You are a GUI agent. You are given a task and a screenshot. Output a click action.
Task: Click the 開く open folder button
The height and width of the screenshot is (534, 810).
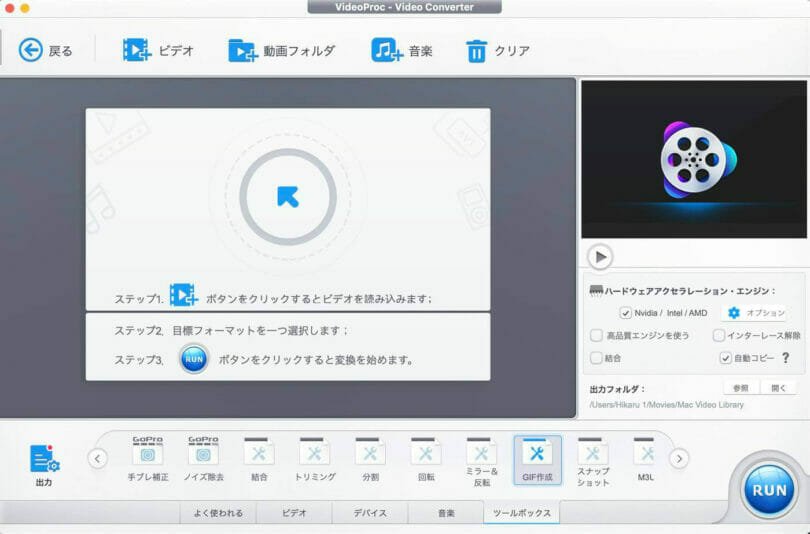pos(778,388)
